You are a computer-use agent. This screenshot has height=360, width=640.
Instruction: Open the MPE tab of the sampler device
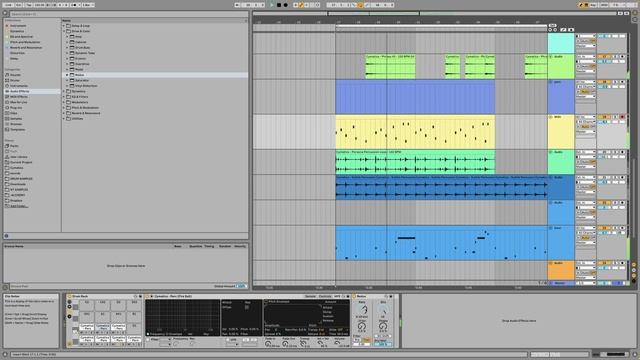337,296
